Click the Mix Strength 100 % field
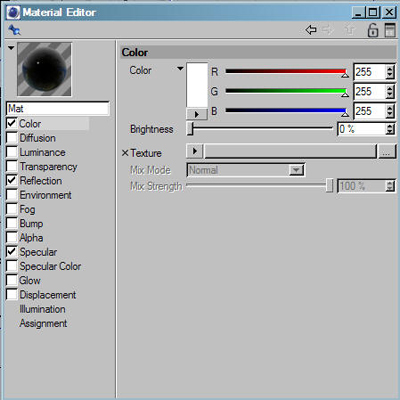This screenshot has width=400, height=400. tap(361, 186)
